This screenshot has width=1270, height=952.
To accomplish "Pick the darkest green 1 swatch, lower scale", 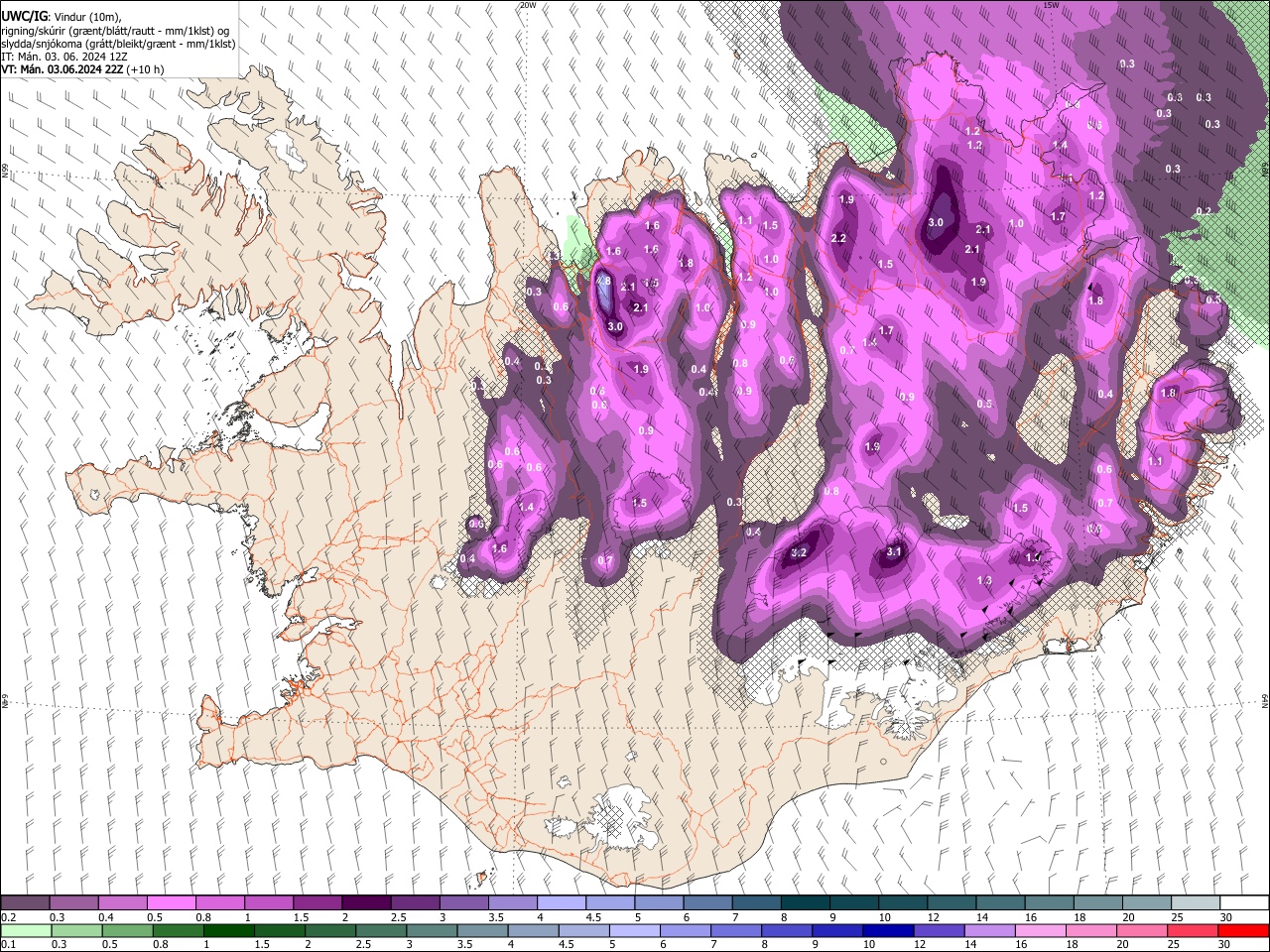I will click(x=228, y=930).
